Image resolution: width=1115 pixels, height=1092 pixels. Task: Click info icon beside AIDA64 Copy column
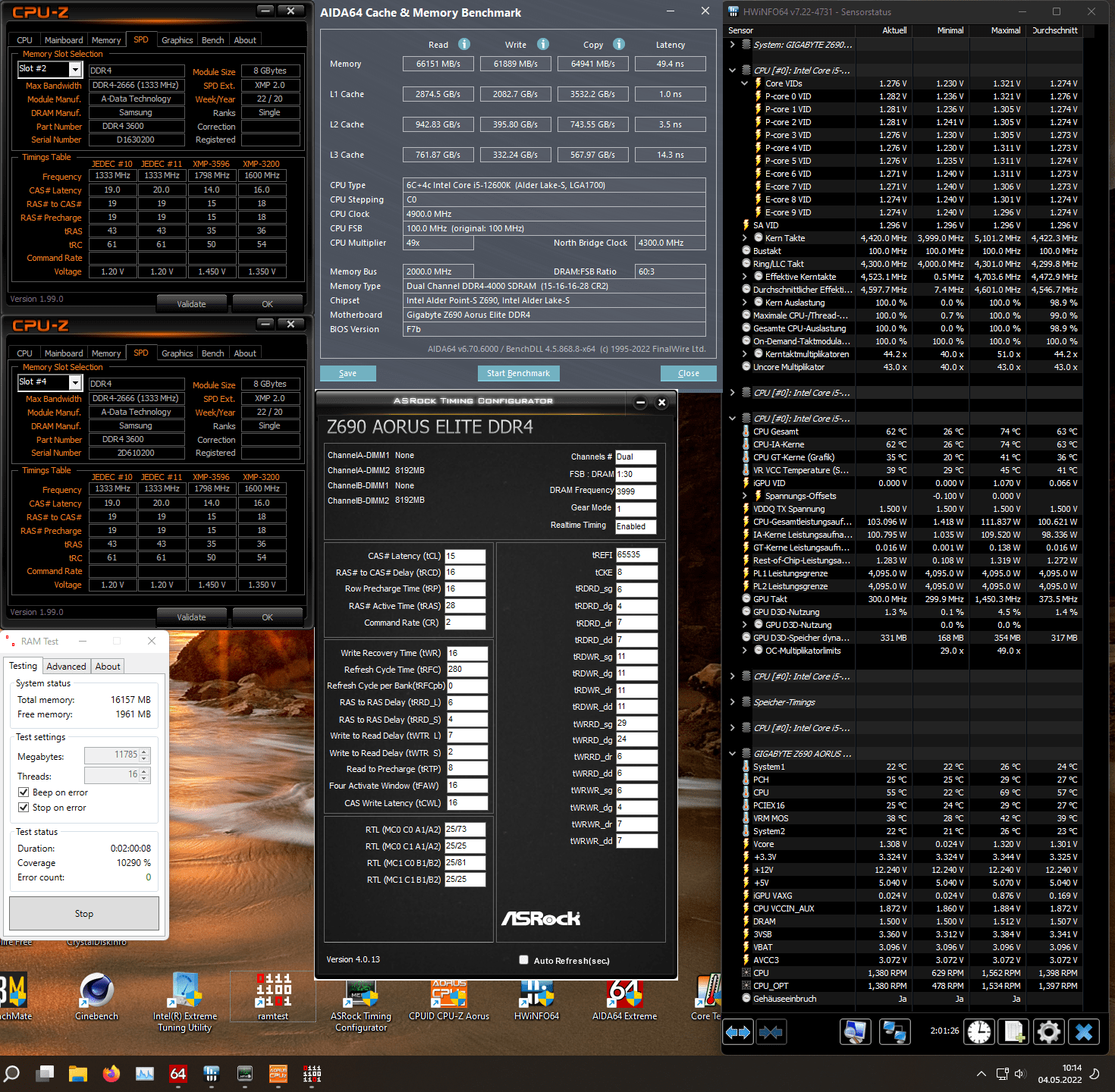click(619, 44)
